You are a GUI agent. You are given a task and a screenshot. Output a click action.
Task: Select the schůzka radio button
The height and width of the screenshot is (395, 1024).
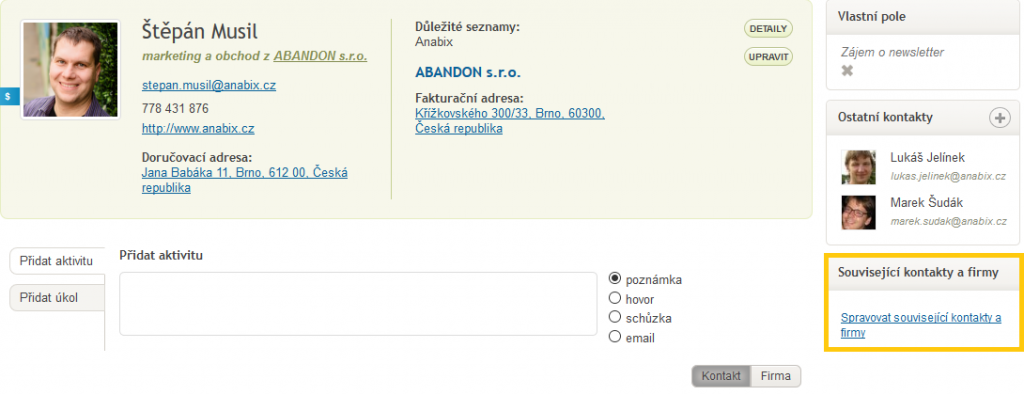click(615, 317)
